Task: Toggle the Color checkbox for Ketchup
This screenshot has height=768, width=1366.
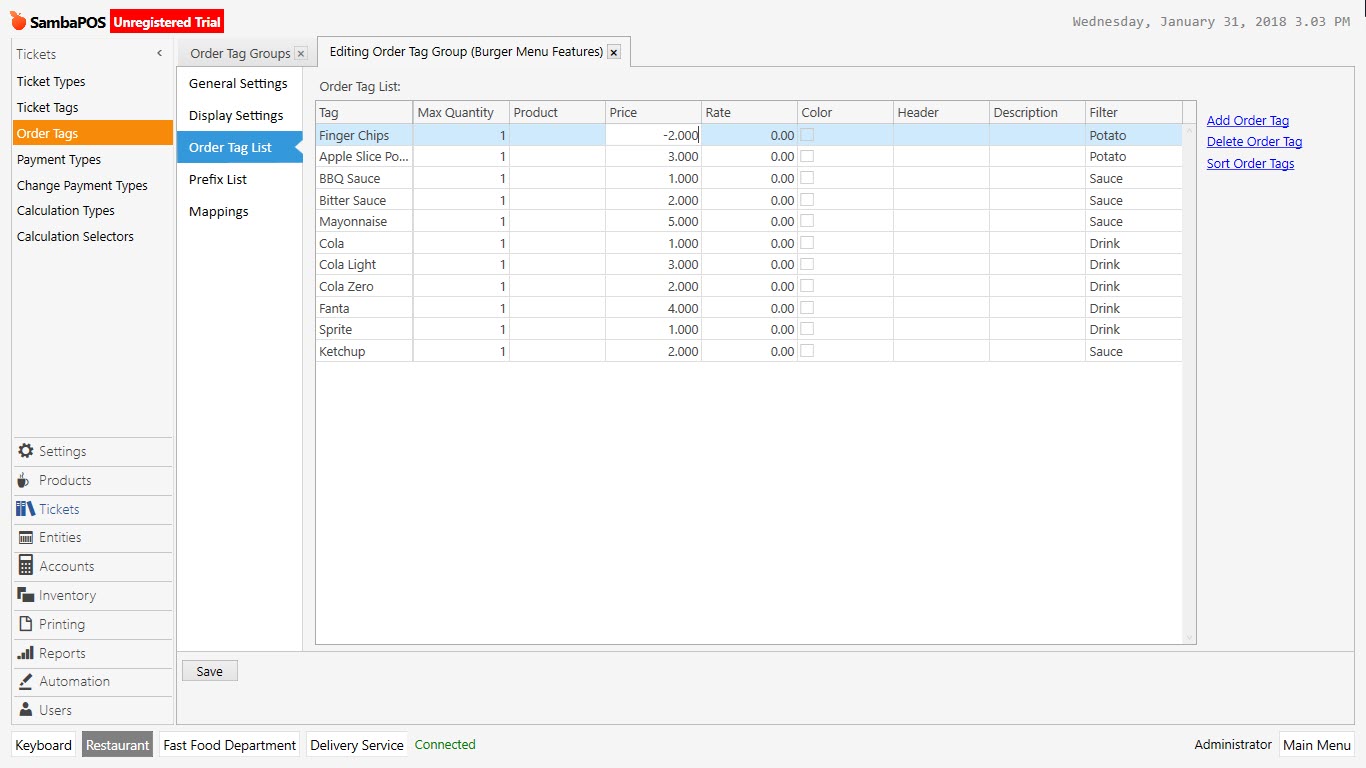Action: click(806, 351)
